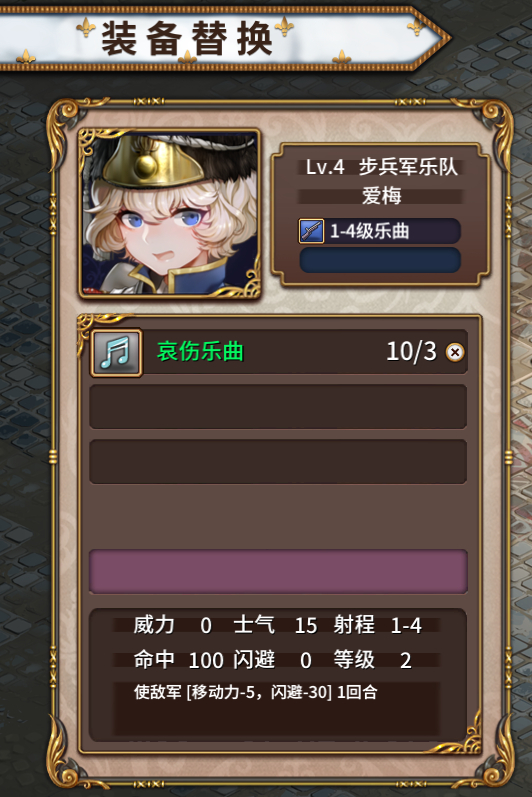Click the effect description 使敌军 移动力-5
Screen dimensions: 532x797
click(256, 692)
